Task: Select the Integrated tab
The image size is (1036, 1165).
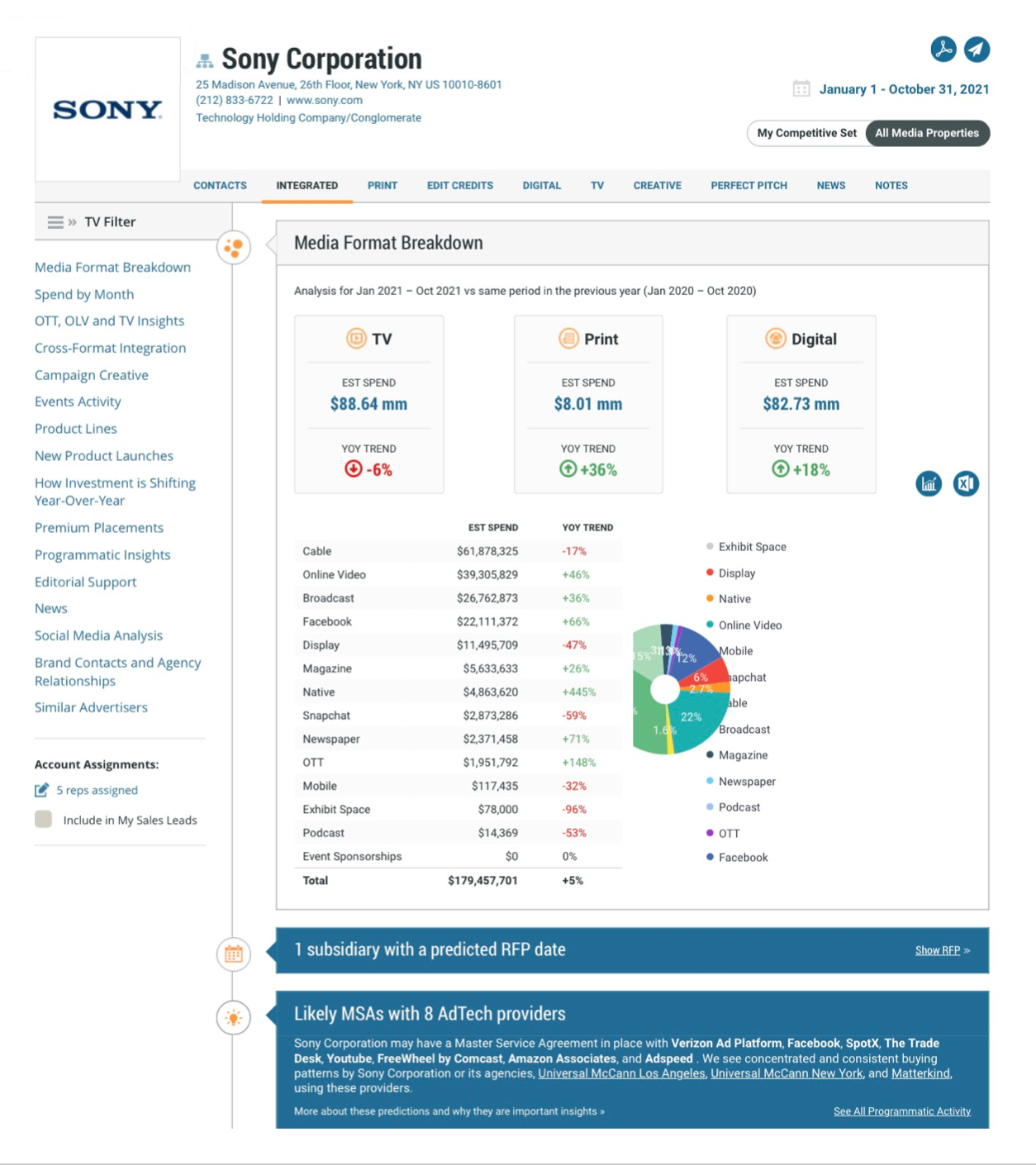Action: tap(307, 186)
